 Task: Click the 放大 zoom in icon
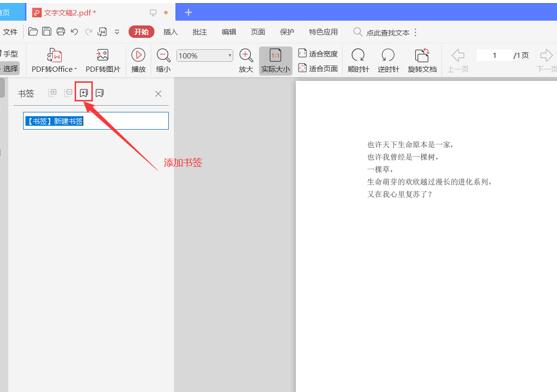(246, 55)
